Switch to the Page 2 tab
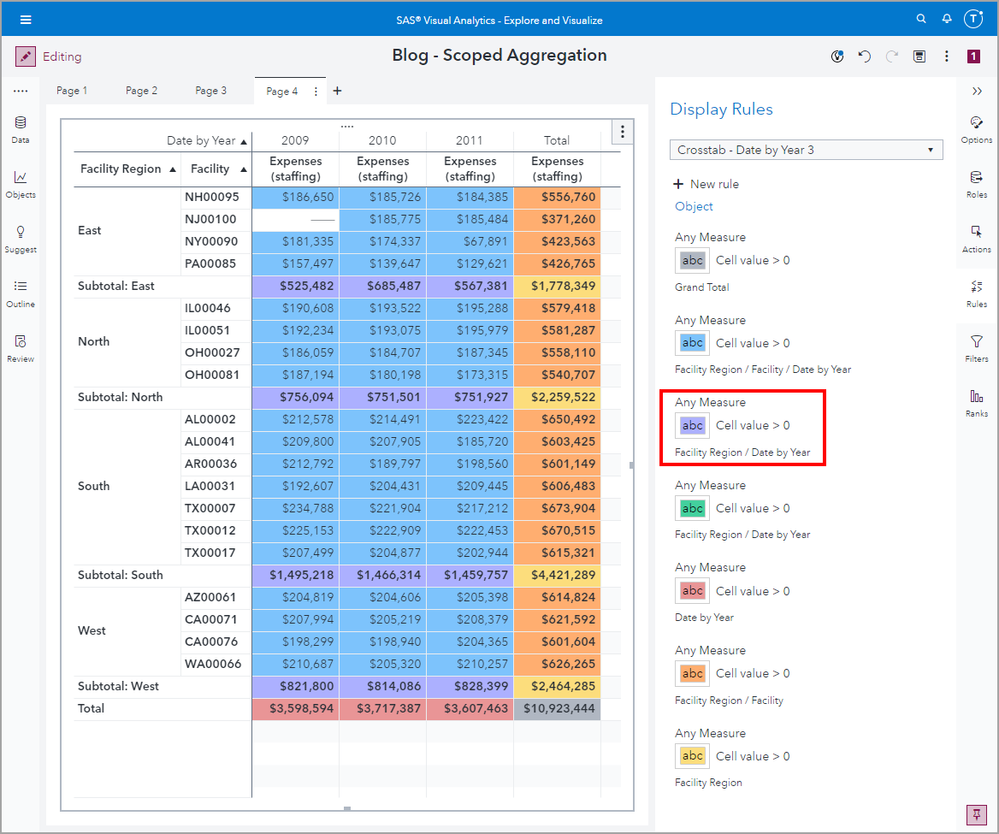This screenshot has width=999, height=834. coord(141,91)
